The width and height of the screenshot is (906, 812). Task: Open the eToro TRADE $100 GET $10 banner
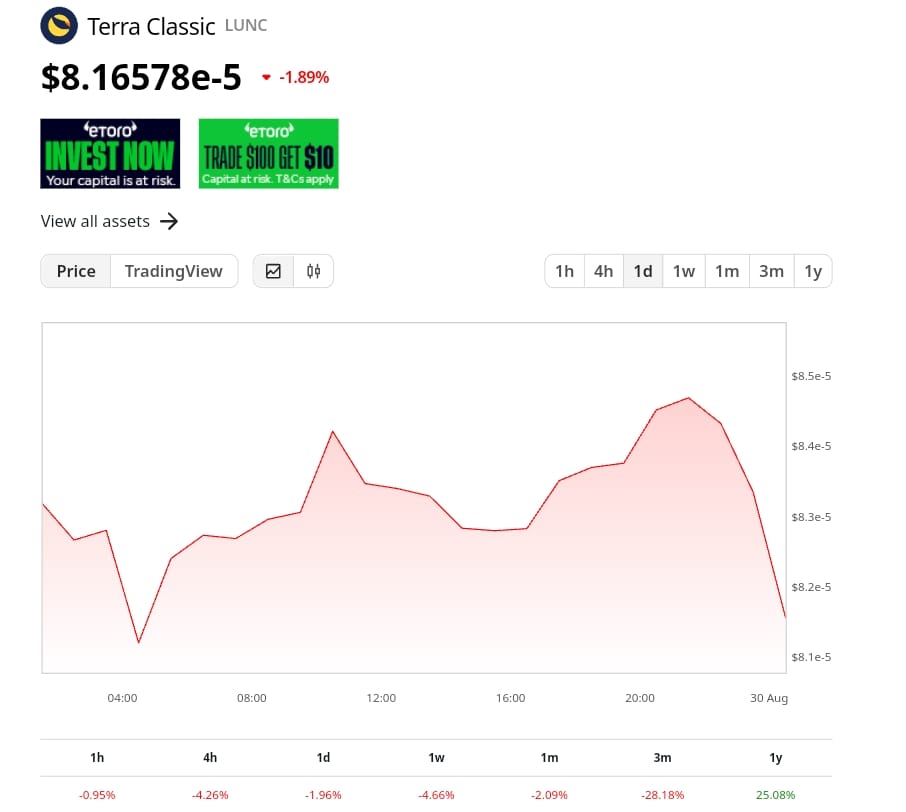268,153
